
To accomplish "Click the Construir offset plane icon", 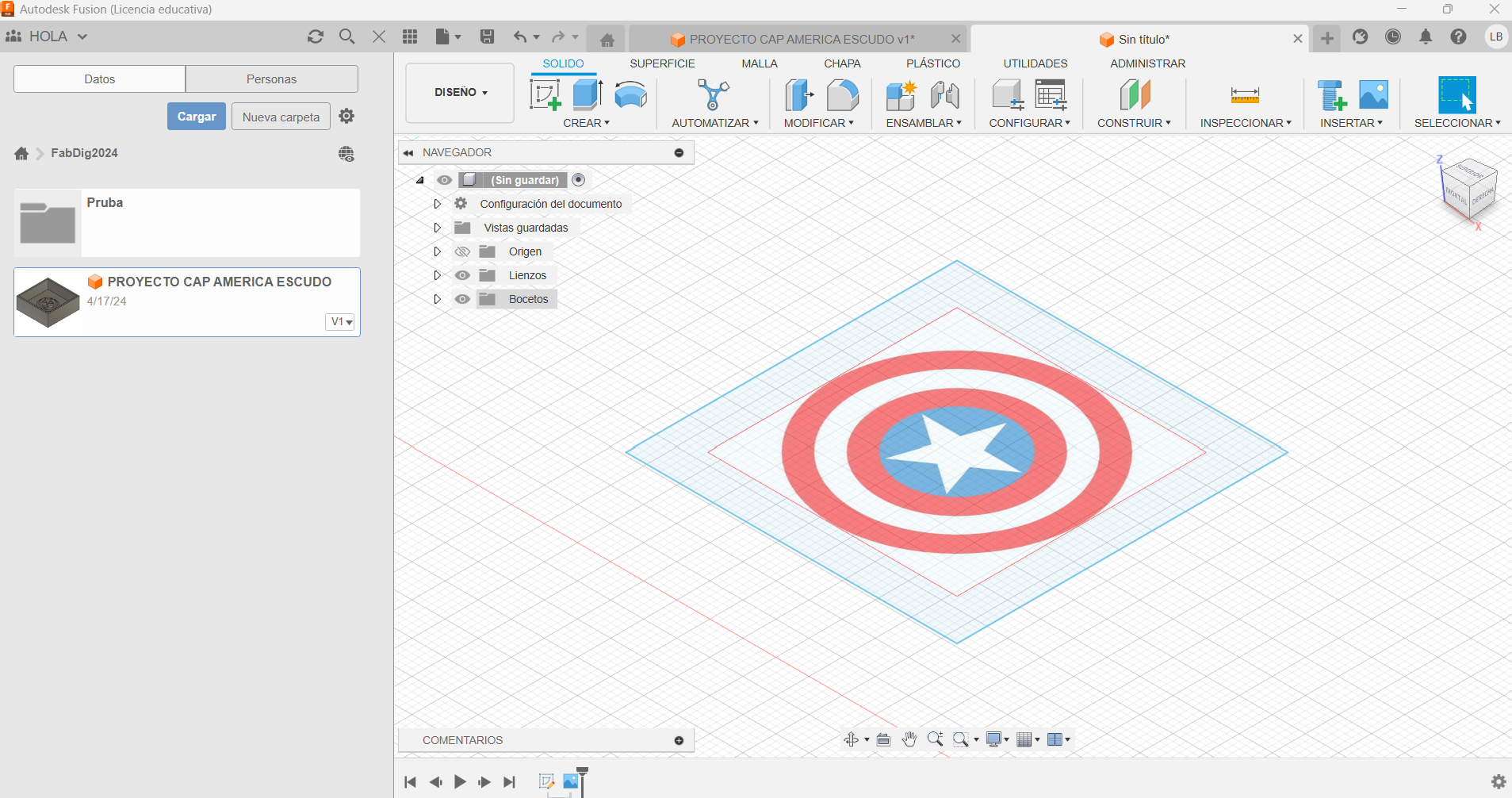I will tap(1135, 94).
